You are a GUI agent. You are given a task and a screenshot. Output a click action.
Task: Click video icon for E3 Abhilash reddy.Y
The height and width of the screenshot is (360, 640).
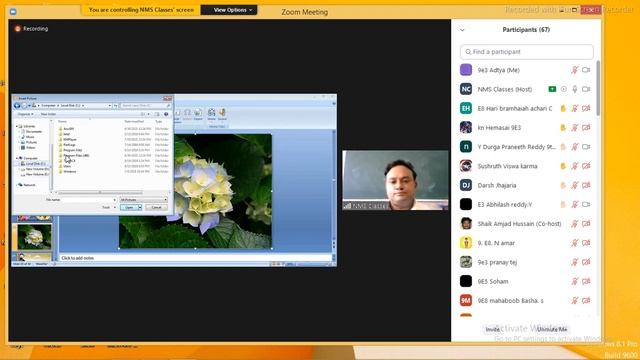pyautogui.click(x=586, y=204)
